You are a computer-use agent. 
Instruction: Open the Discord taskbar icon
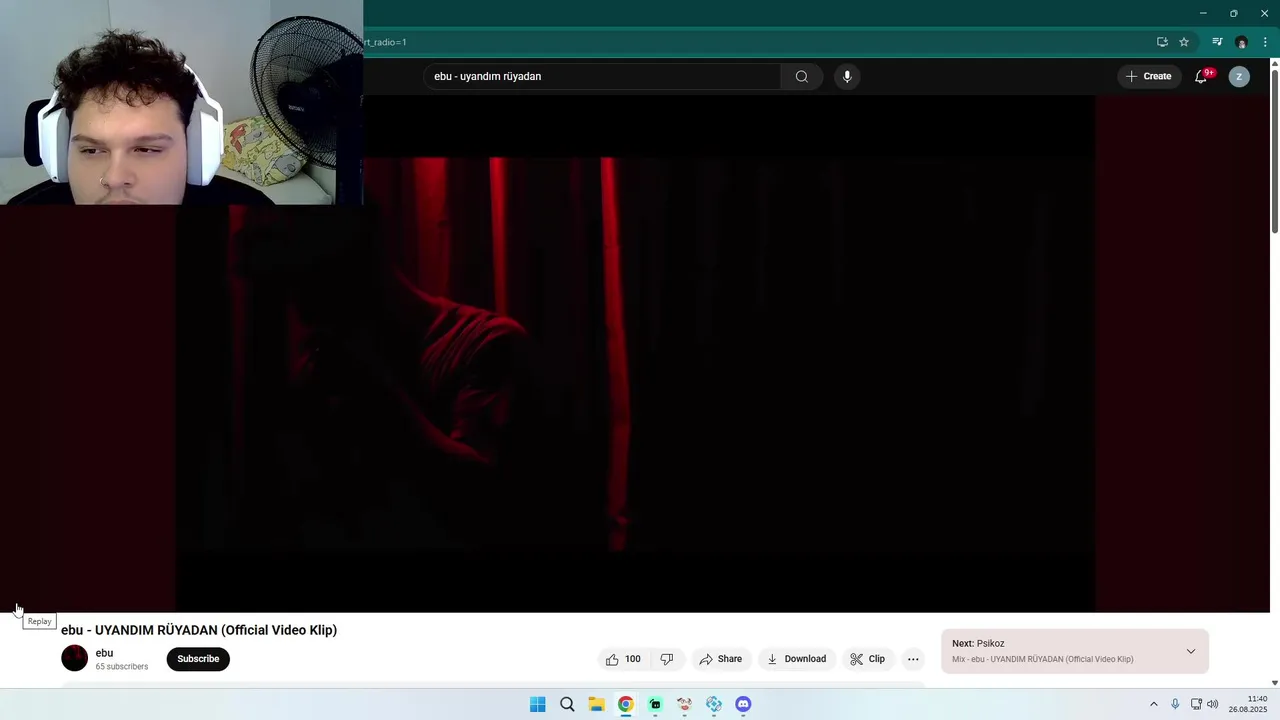(743, 704)
